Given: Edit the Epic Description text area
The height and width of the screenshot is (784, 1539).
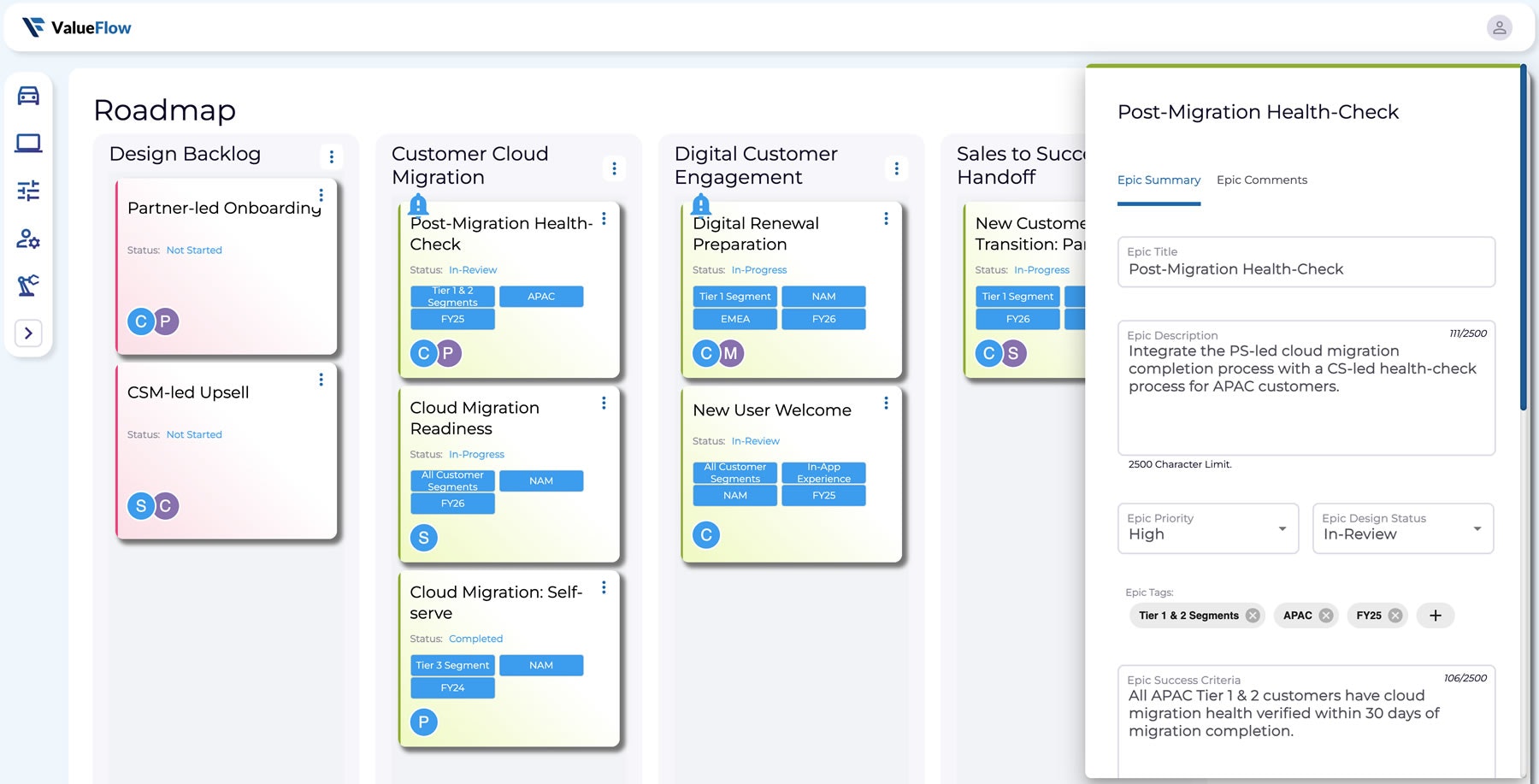Looking at the screenshot, I should coord(1306,388).
